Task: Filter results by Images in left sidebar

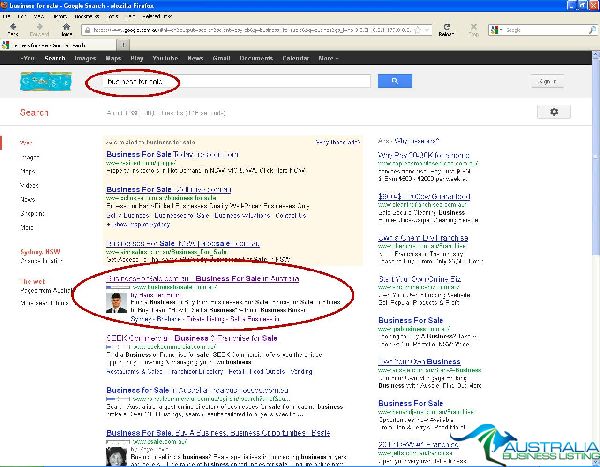Action: tap(29, 157)
